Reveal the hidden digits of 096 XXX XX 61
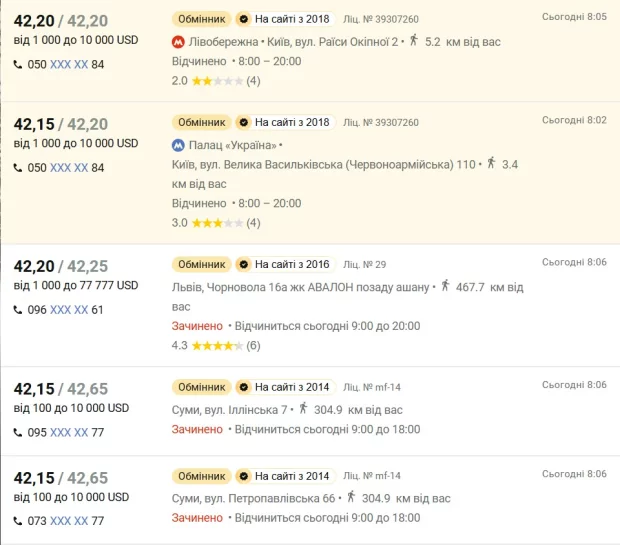Screen dimensions: 620x545 (69, 310)
